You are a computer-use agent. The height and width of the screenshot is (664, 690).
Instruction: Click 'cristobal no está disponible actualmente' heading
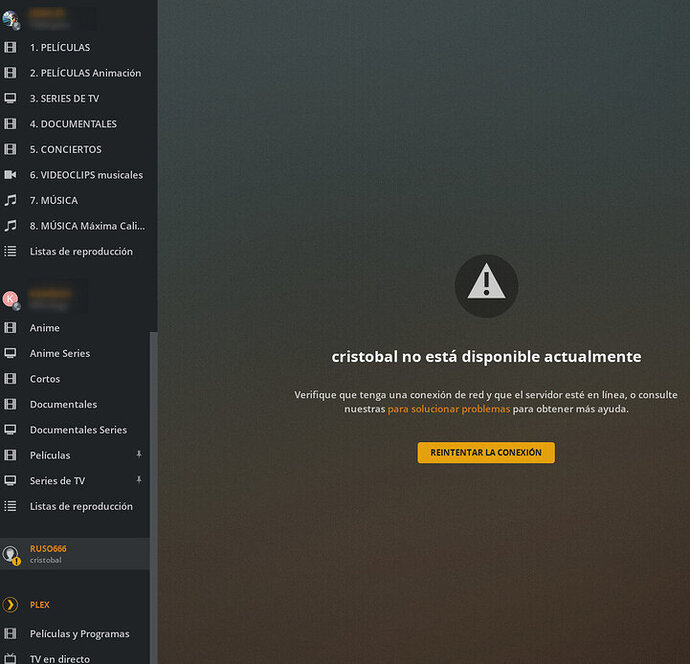click(x=486, y=356)
